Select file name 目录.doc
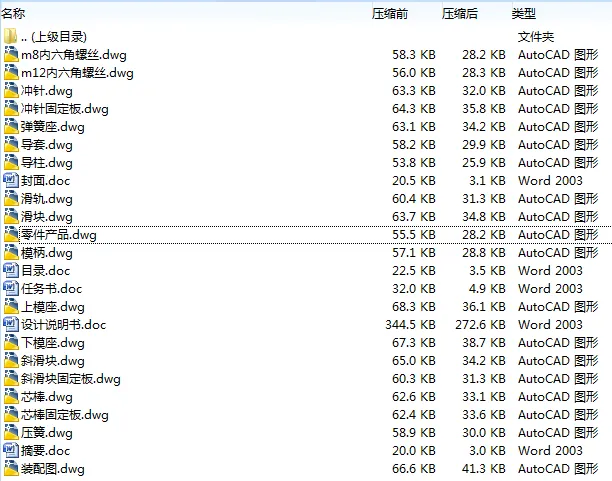Image resolution: width=612 pixels, height=481 pixels. tap(45, 271)
